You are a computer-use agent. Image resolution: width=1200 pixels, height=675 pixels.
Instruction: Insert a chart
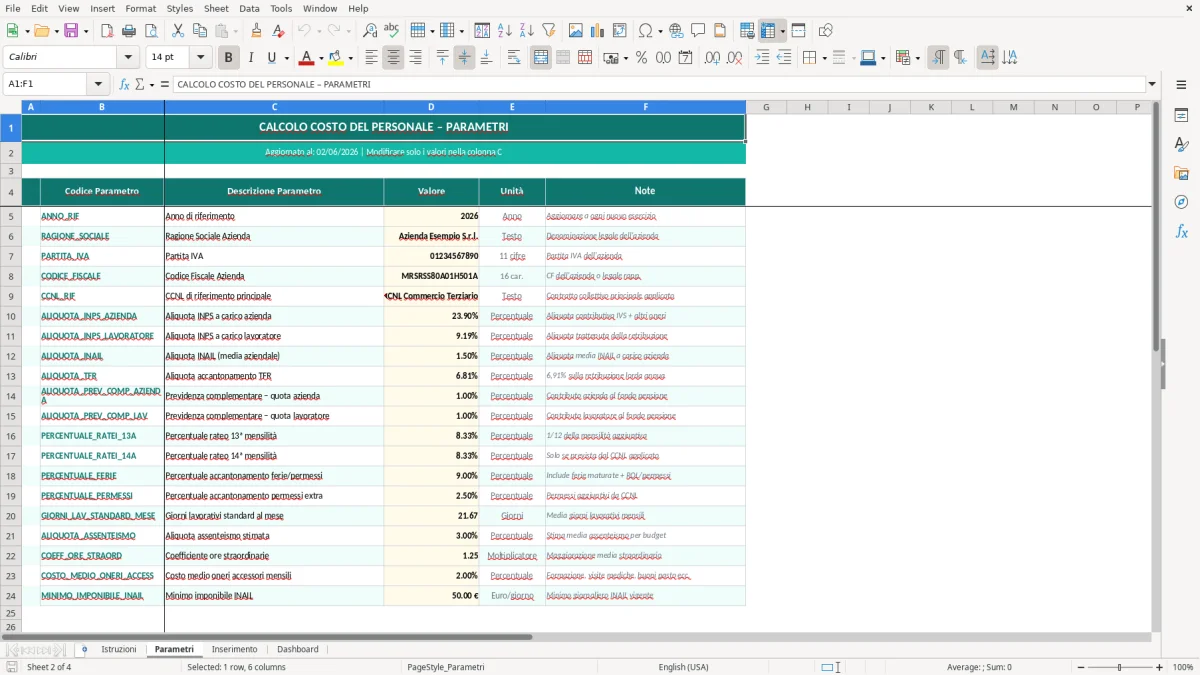click(x=599, y=31)
